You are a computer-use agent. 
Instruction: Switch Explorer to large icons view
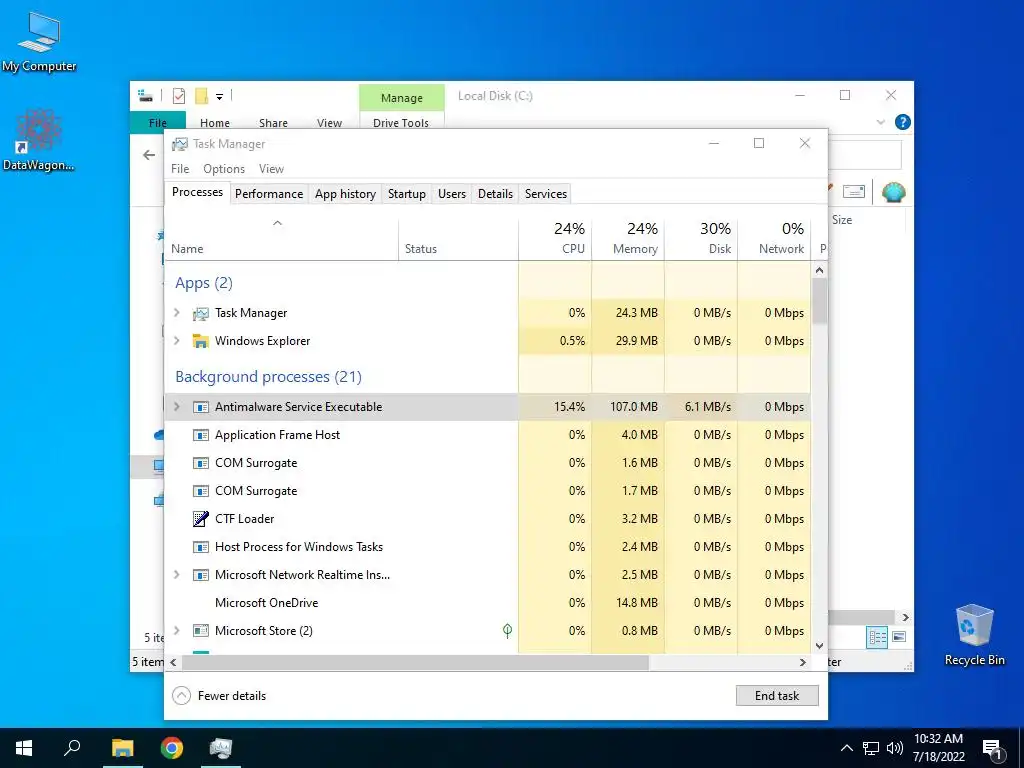(x=899, y=637)
